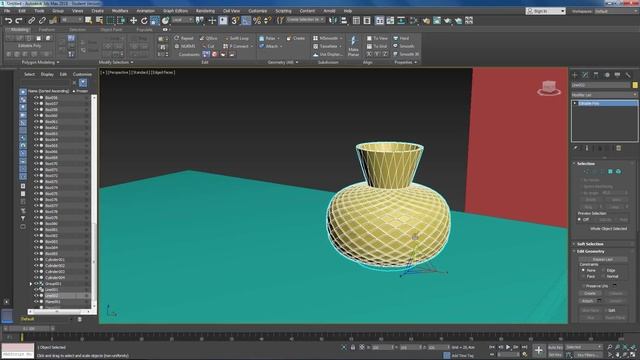Viewport: 640px width, 360px height.
Task: Toggle the 3D Snaps icon
Action: coord(235,20)
